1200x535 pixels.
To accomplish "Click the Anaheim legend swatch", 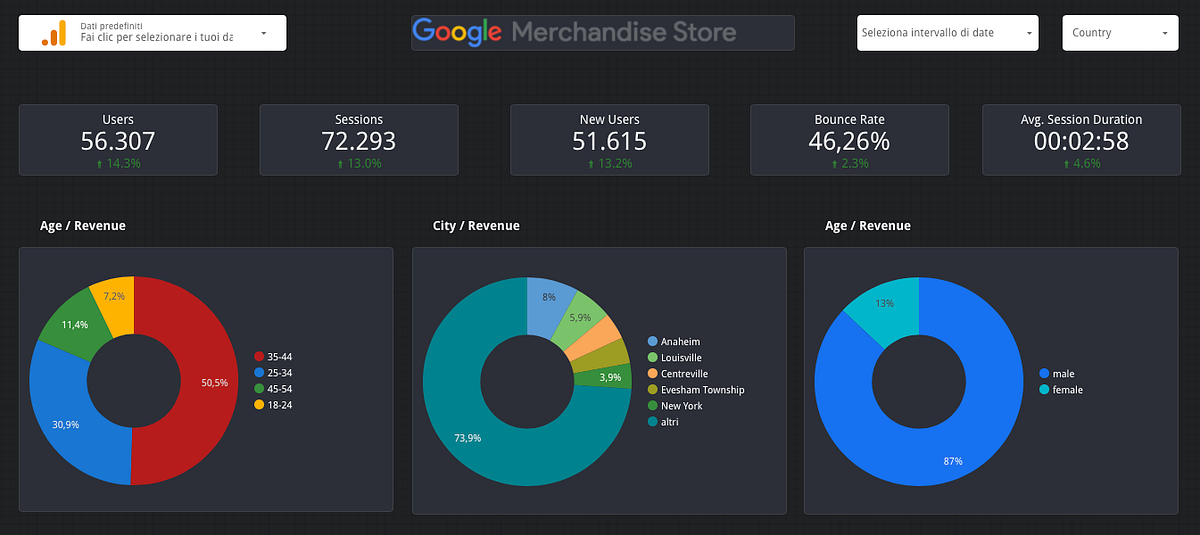I will click(x=653, y=342).
